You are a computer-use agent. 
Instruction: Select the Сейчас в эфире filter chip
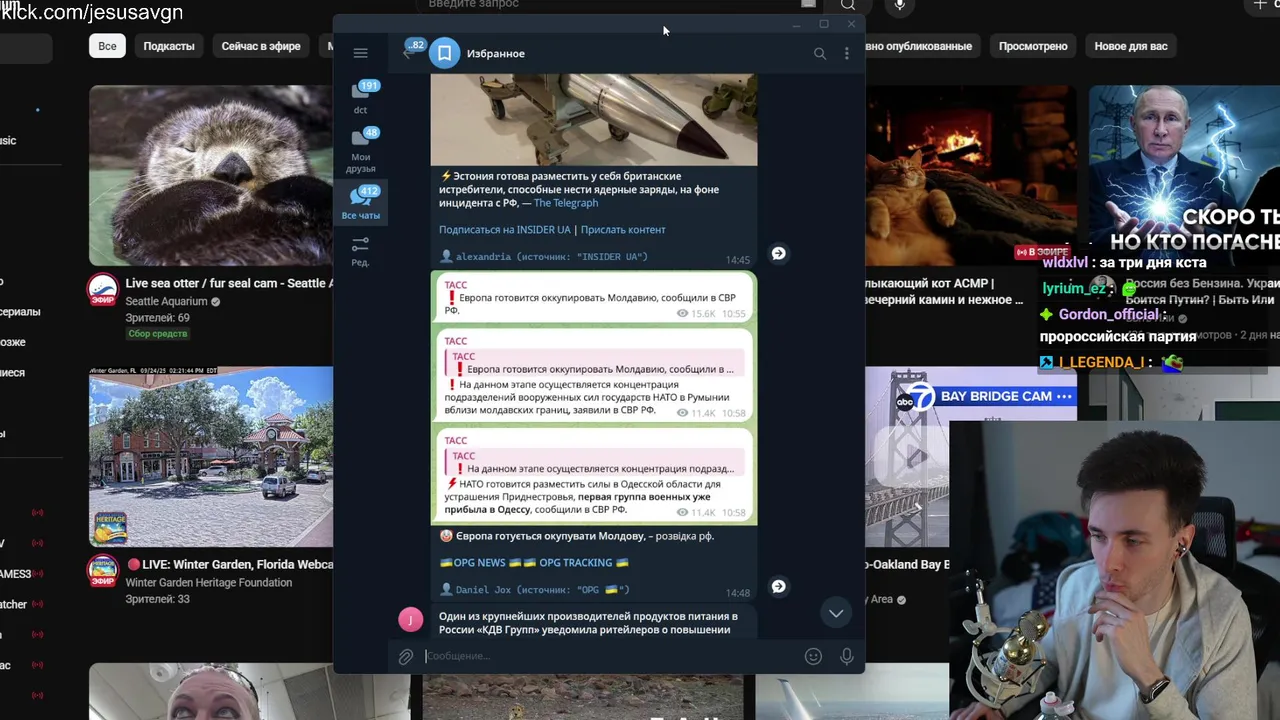(x=261, y=46)
